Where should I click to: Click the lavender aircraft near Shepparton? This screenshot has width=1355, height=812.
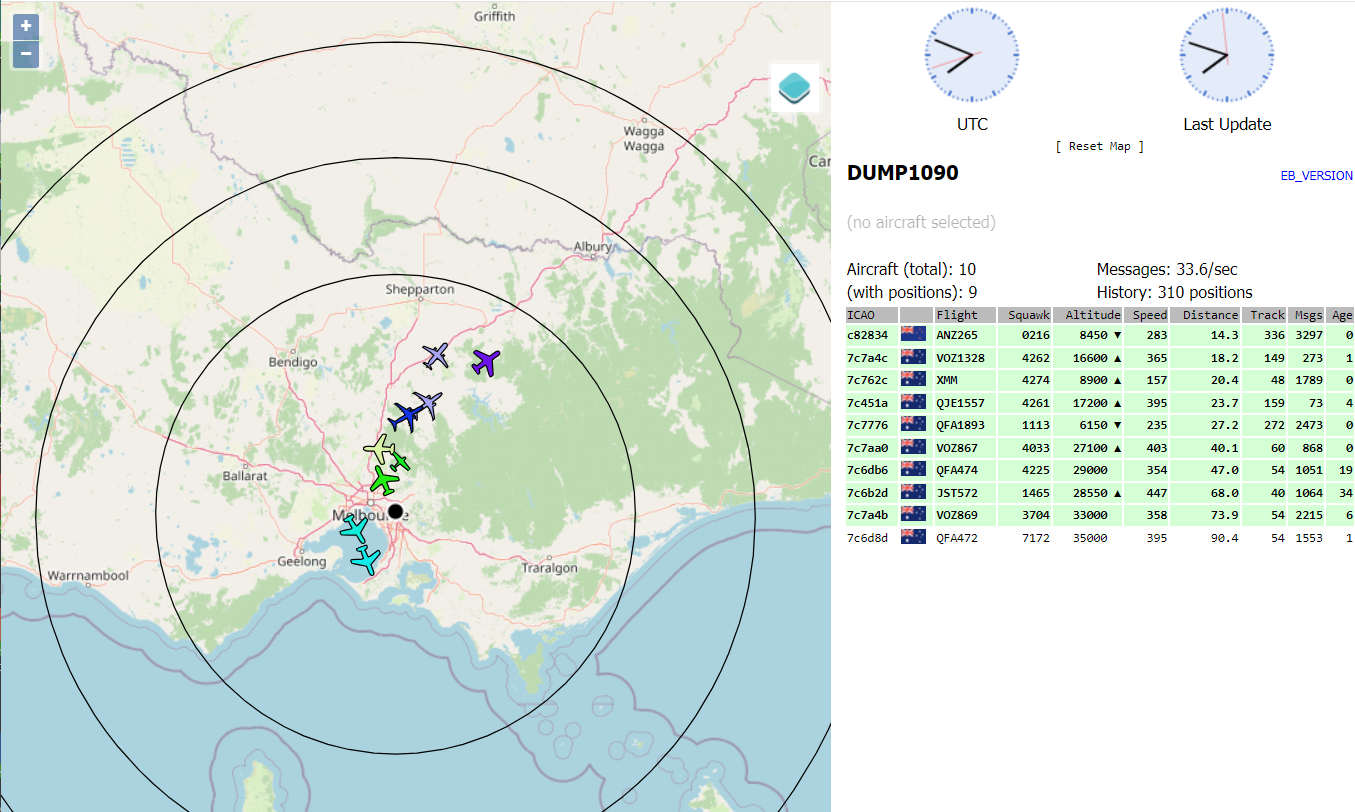[x=435, y=354]
